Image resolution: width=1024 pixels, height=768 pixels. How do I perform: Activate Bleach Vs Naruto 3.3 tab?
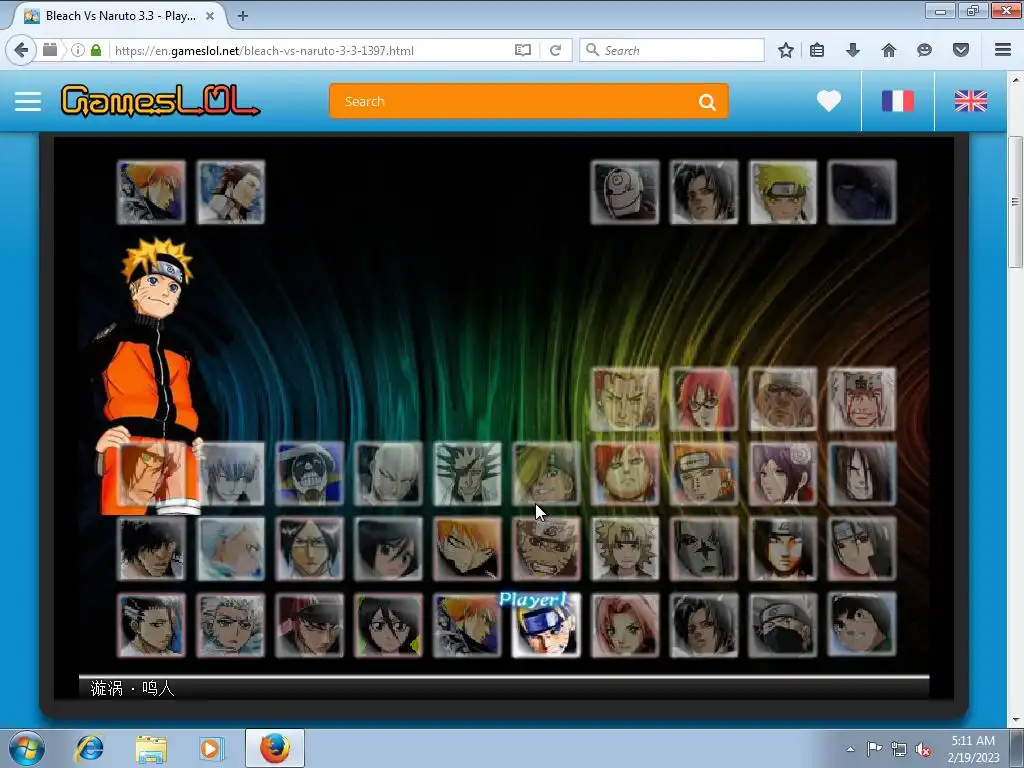pyautogui.click(x=120, y=16)
